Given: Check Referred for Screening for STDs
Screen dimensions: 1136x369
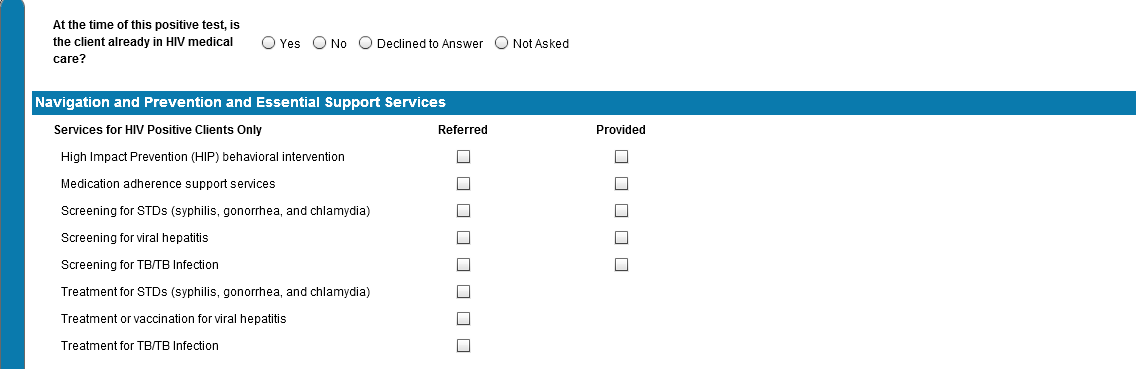Looking at the screenshot, I should click(x=463, y=210).
